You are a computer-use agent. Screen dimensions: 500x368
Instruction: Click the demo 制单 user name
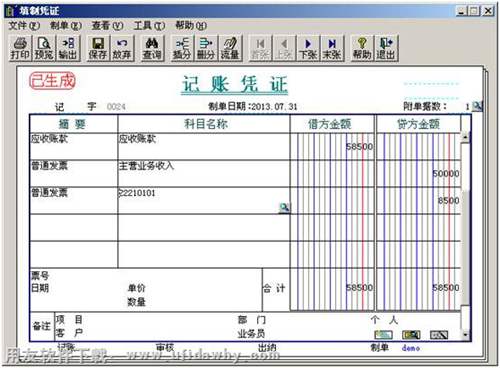411,348
